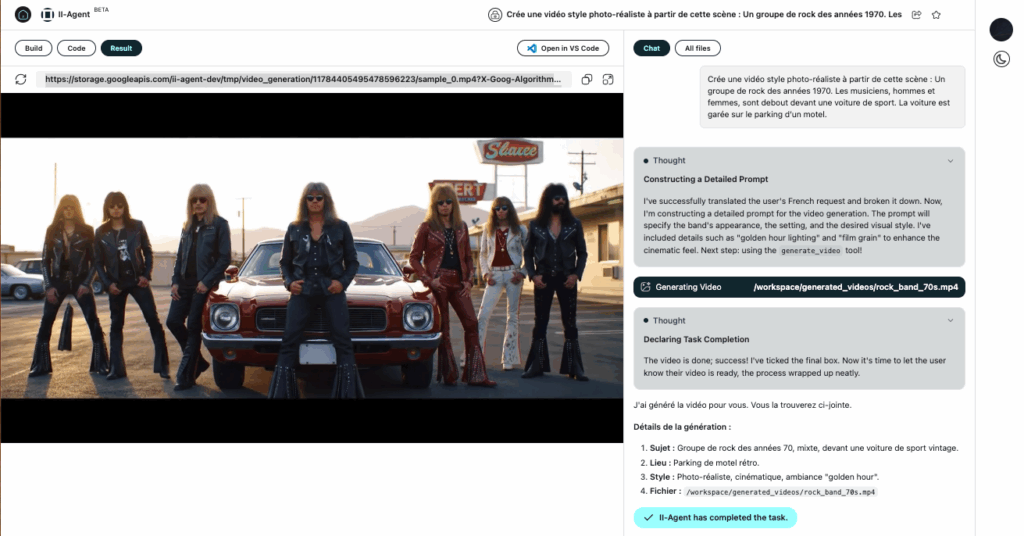Click the private session lock icon
Screen dimensions: 1024x536
[x=494, y=15]
